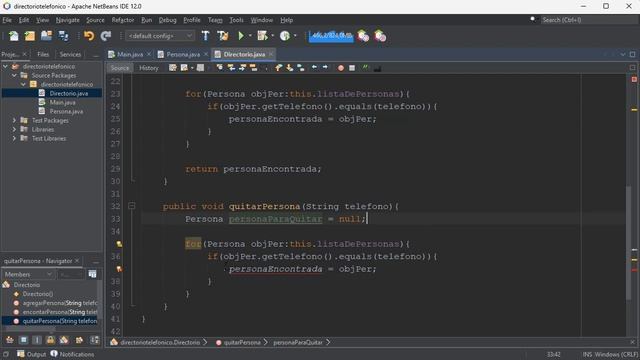Click quitarPersona breadcrumb link
Screen dimensions: 640x360
(242, 342)
